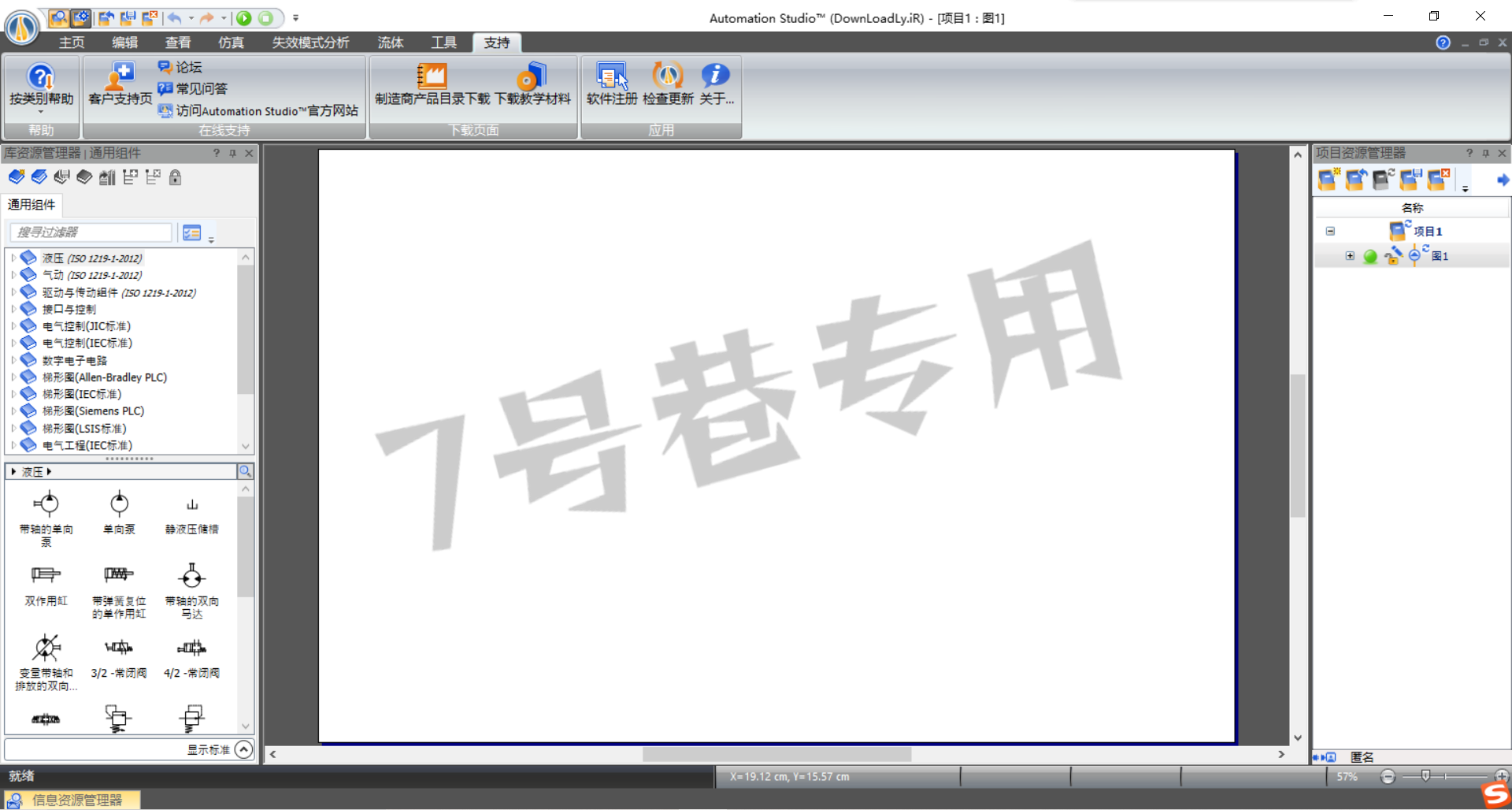Viewport: 1512px width, 810px height.
Task: Click the zoom slider handle in status bar
Action: click(1425, 776)
